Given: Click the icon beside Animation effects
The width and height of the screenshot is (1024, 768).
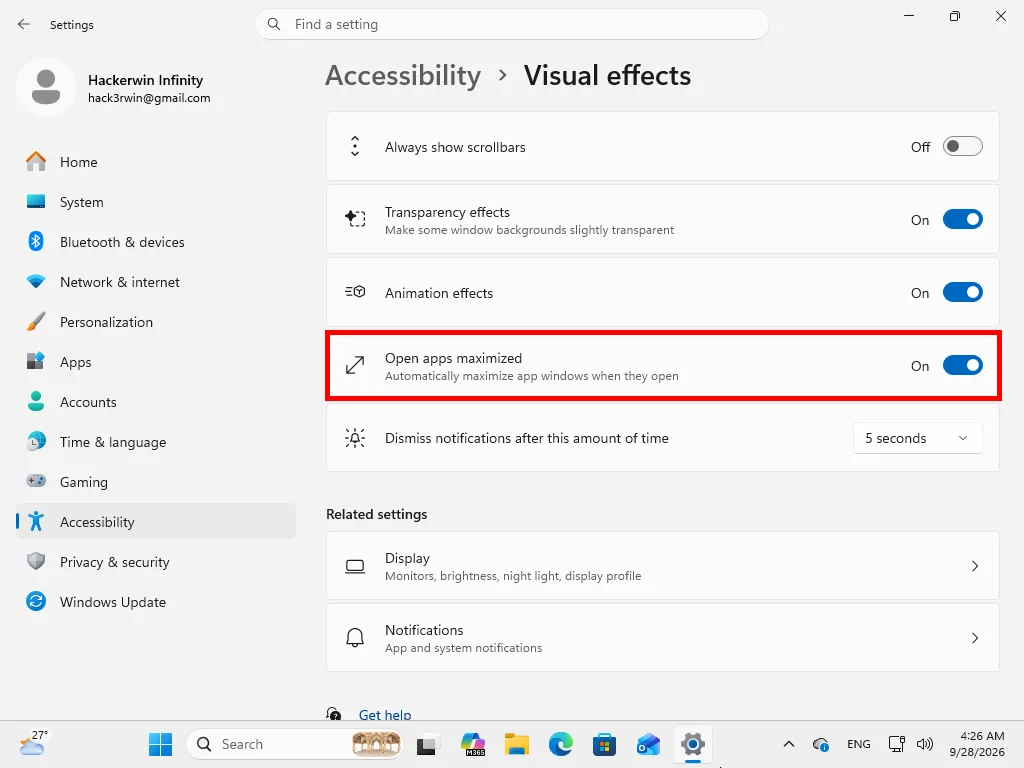Looking at the screenshot, I should 355,292.
